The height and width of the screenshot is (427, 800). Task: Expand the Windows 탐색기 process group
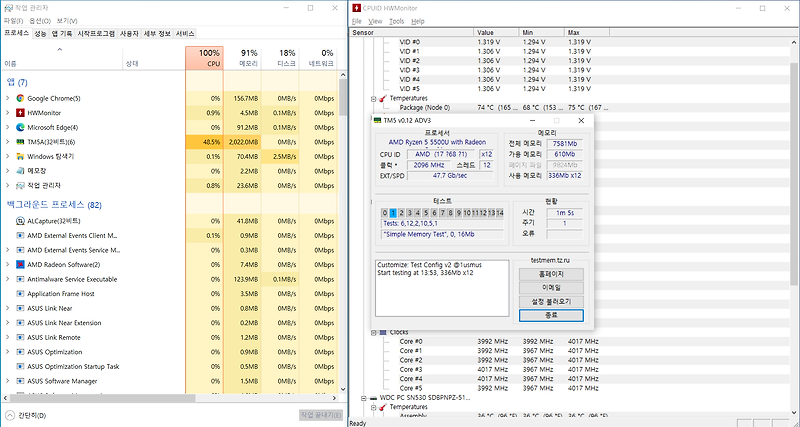[x=7, y=156]
